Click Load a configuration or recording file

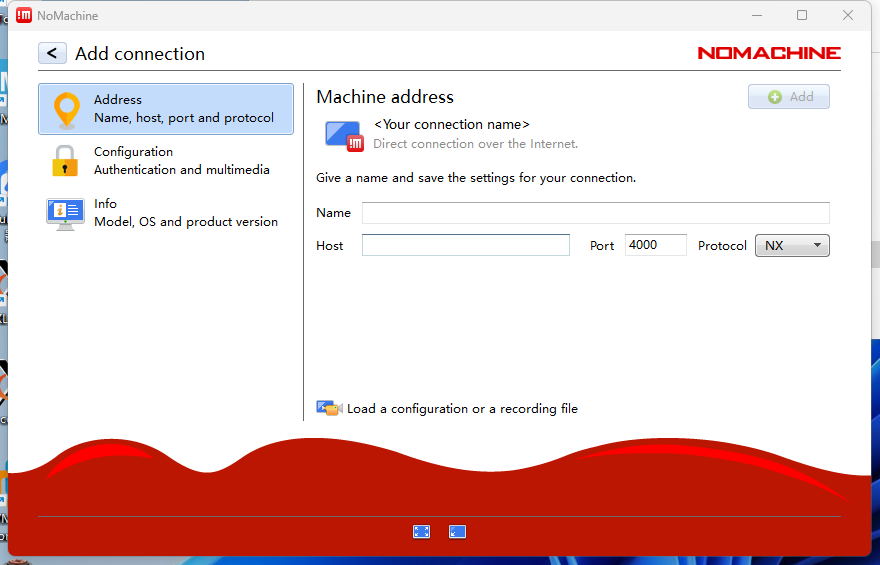(x=462, y=408)
